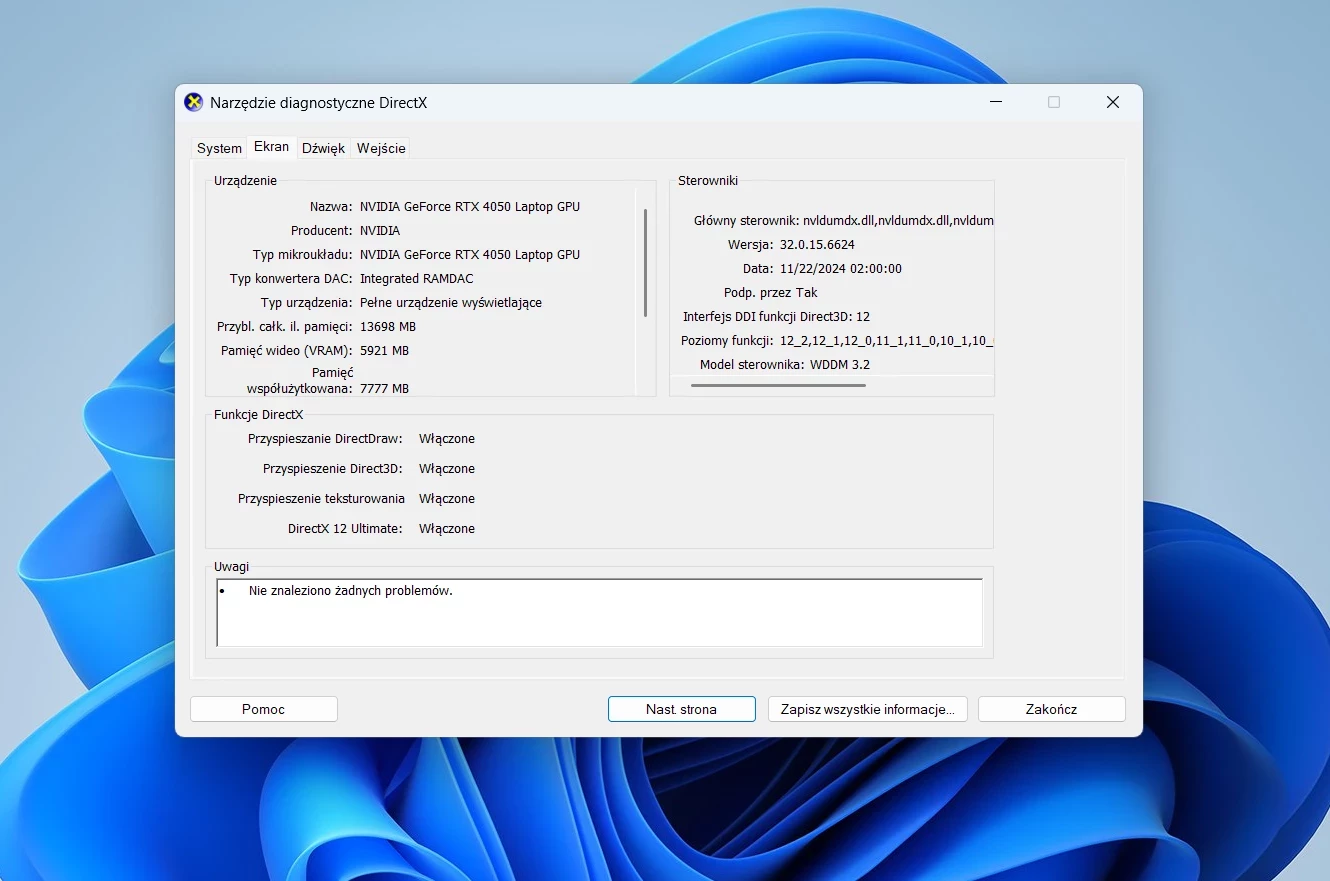Image resolution: width=1330 pixels, height=881 pixels.
Task: Click Zapisz wszystkie informacje button
Action: coord(867,709)
